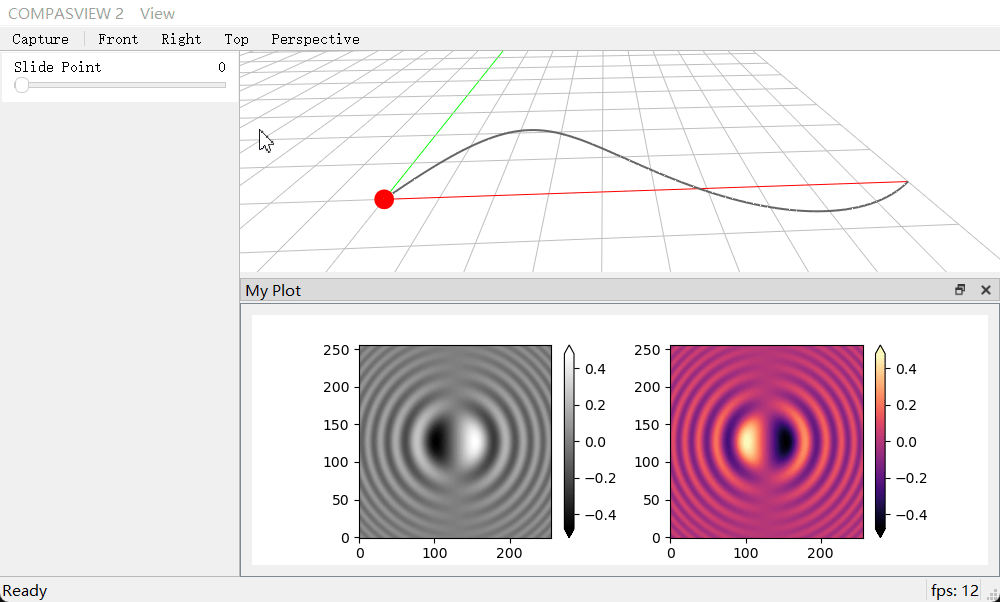Open the View menu
This screenshot has height=602, width=1000.
[157, 13]
